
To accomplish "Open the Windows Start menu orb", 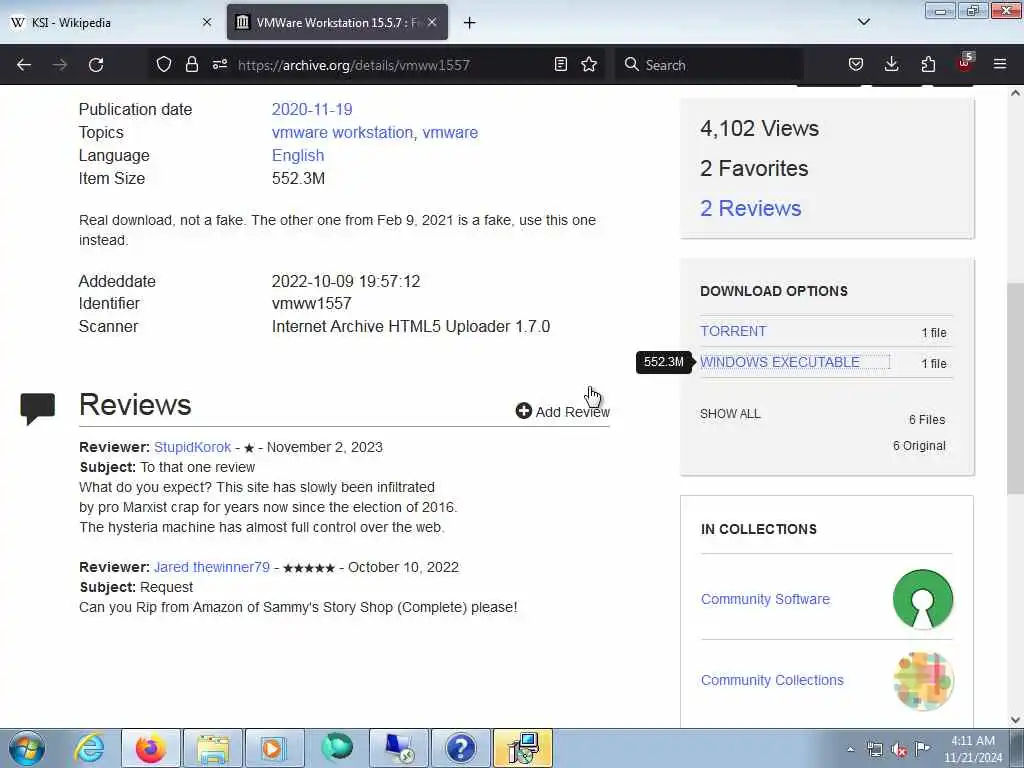I will [27, 748].
